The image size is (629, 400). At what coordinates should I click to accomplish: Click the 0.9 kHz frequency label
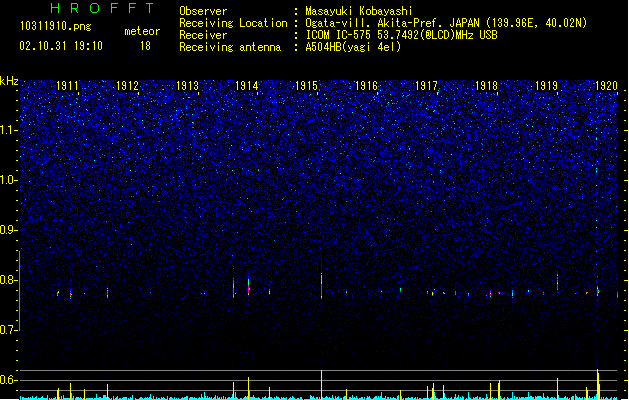point(9,230)
